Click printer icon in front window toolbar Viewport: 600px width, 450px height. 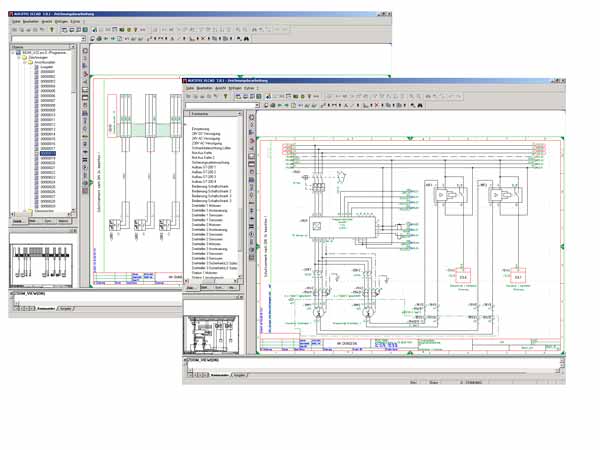[x=273, y=105]
